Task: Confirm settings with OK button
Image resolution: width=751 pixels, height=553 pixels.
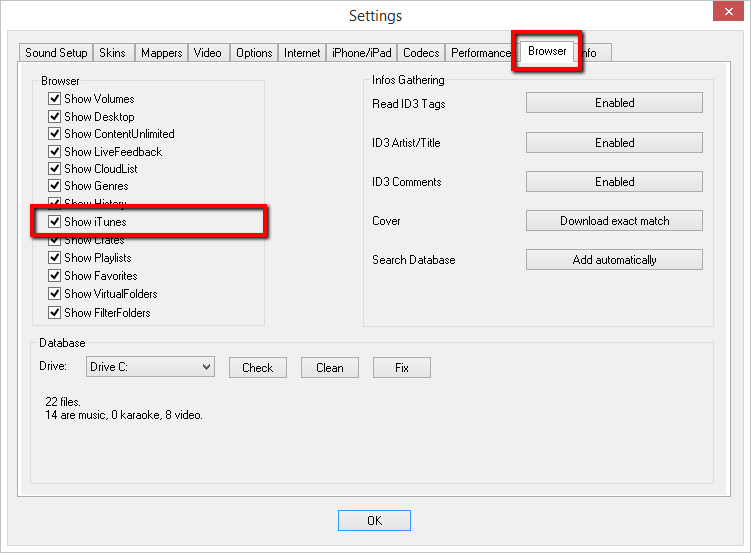Action: (x=374, y=520)
